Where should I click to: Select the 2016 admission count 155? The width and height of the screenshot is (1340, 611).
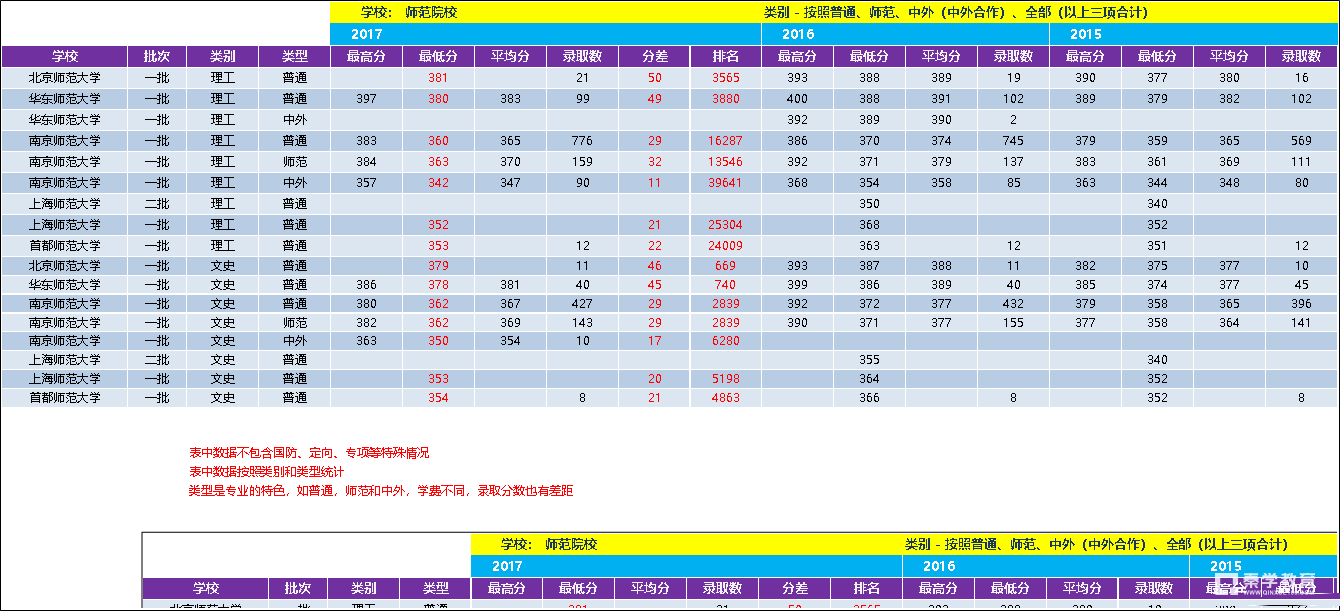1013,323
